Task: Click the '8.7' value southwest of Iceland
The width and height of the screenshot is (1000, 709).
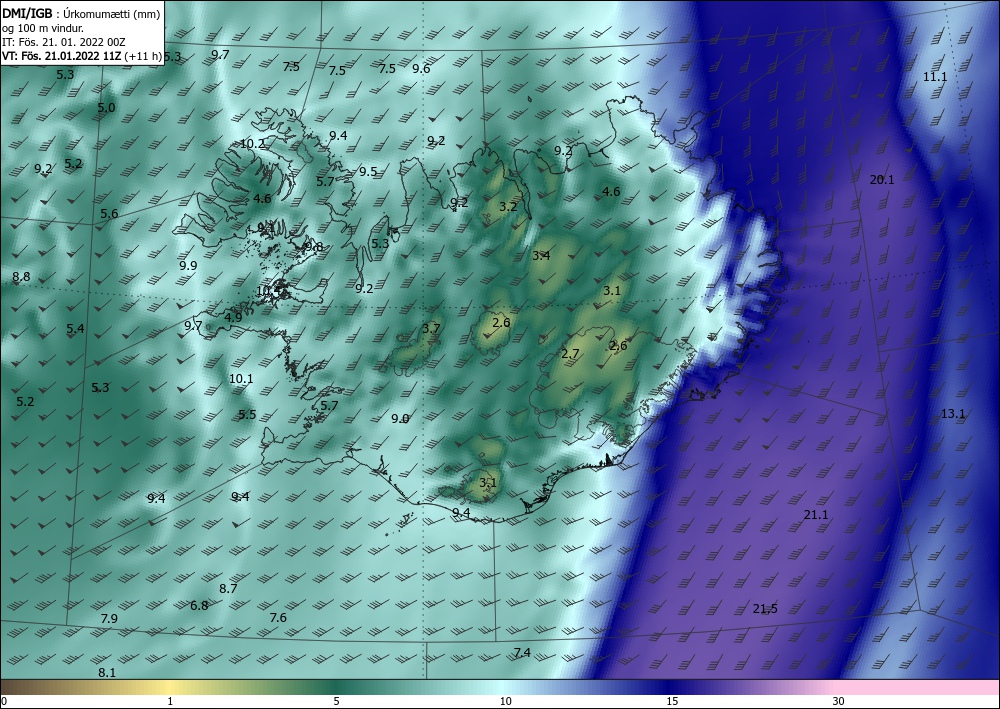Action: pyautogui.click(x=228, y=589)
